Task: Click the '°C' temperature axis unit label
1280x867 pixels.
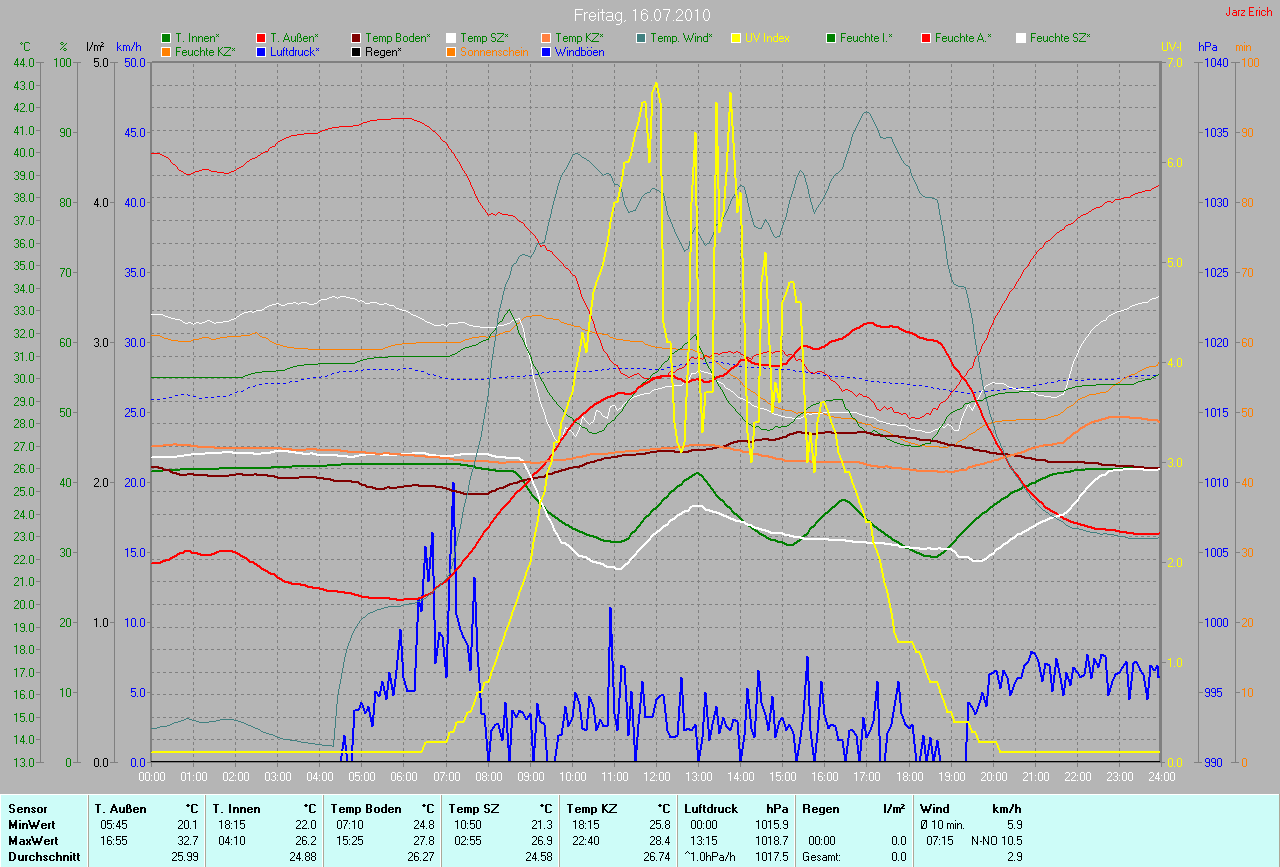Action: click(26, 47)
